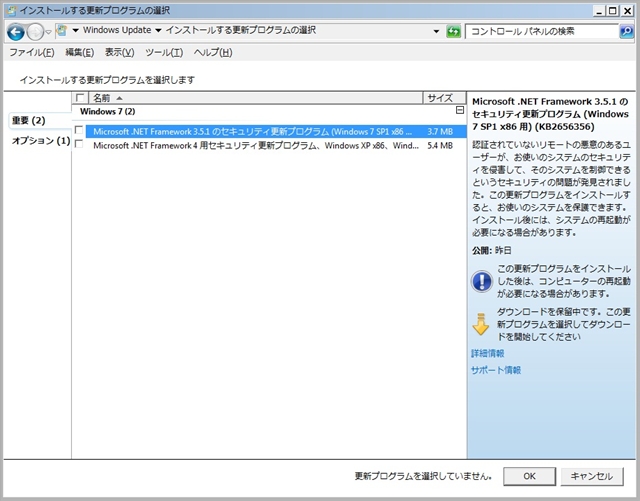The width and height of the screenshot is (640, 501).
Task: Select the .NET Framework 3.5.1 security update row
Action: 276,131
